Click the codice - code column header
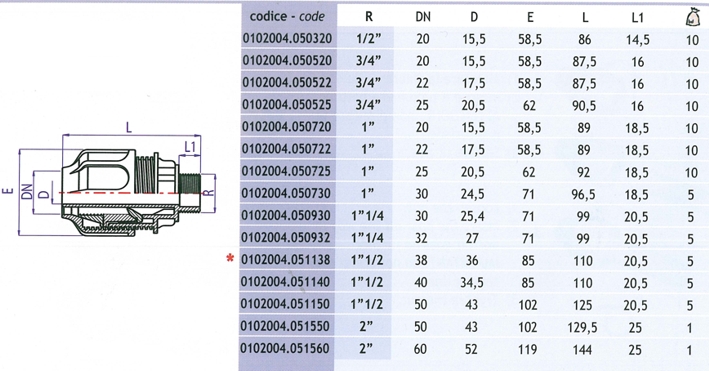Viewport: 709px width, 371px height. click(287, 16)
